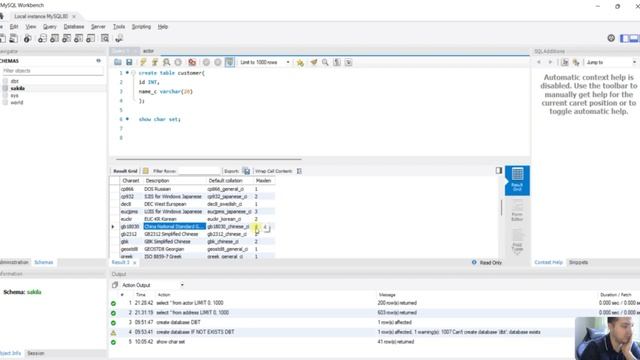The height and width of the screenshot is (360, 640).
Task: Click the create new view icon
Action: pos(67,38)
